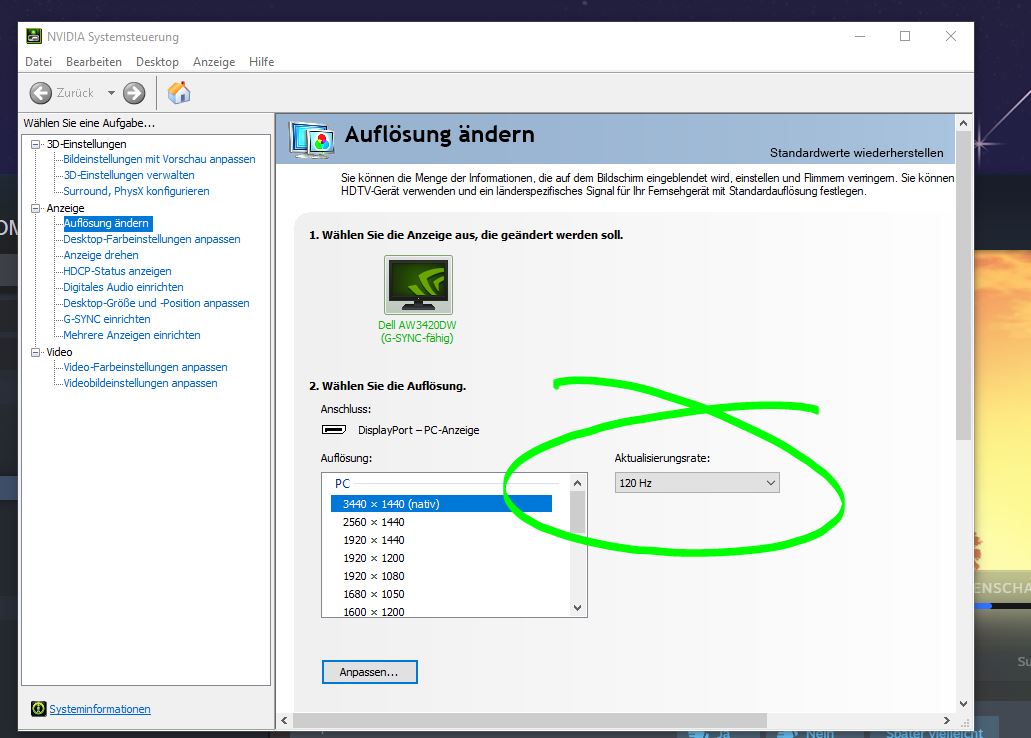Click the main panel vertical scrollbar thumb
The width and height of the screenshot is (1031, 738).
963,285
